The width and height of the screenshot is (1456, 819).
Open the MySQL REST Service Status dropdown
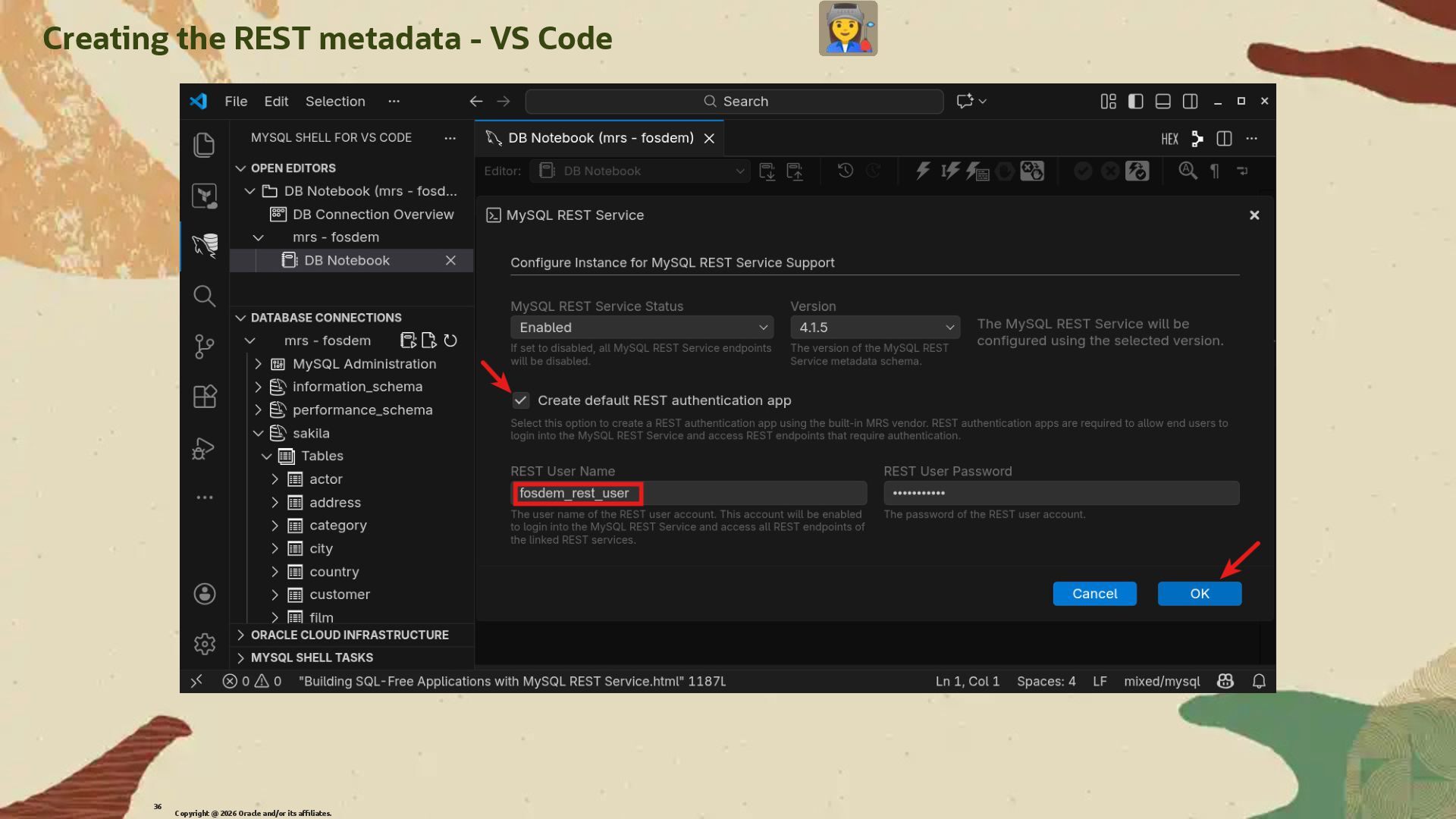pos(642,328)
